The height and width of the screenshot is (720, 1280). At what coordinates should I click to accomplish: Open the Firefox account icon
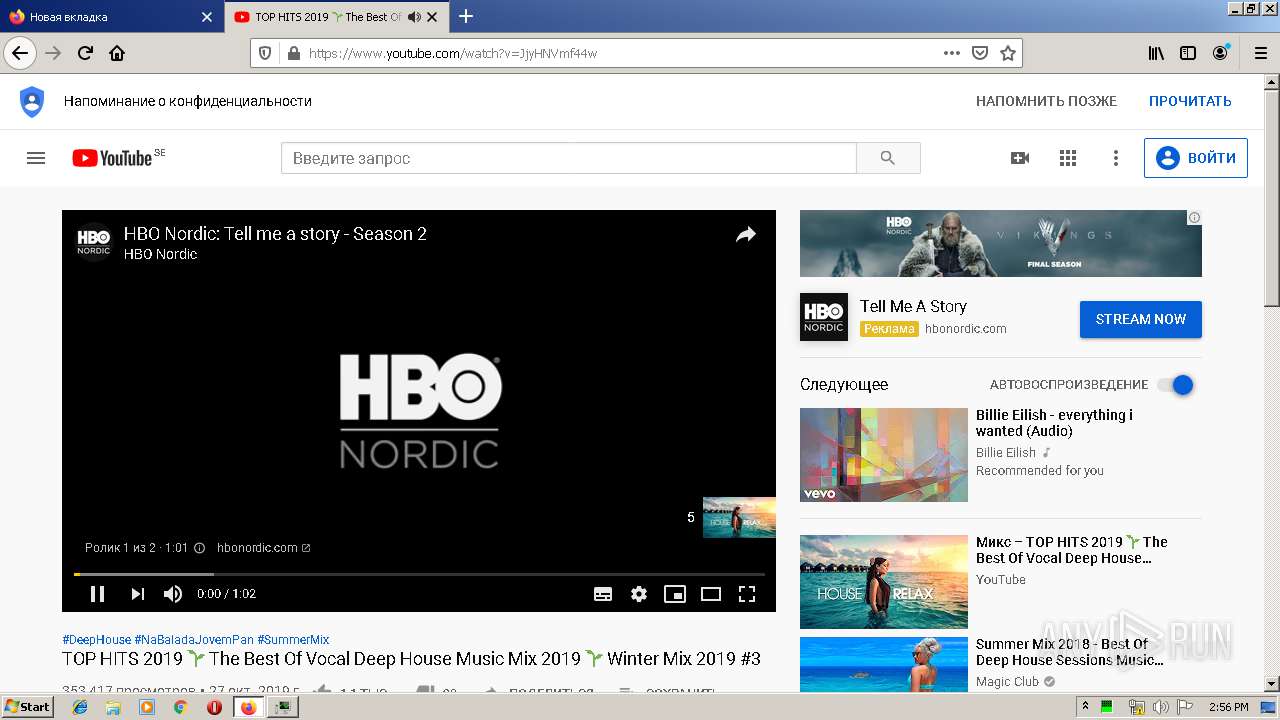[x=1221, y=53]
